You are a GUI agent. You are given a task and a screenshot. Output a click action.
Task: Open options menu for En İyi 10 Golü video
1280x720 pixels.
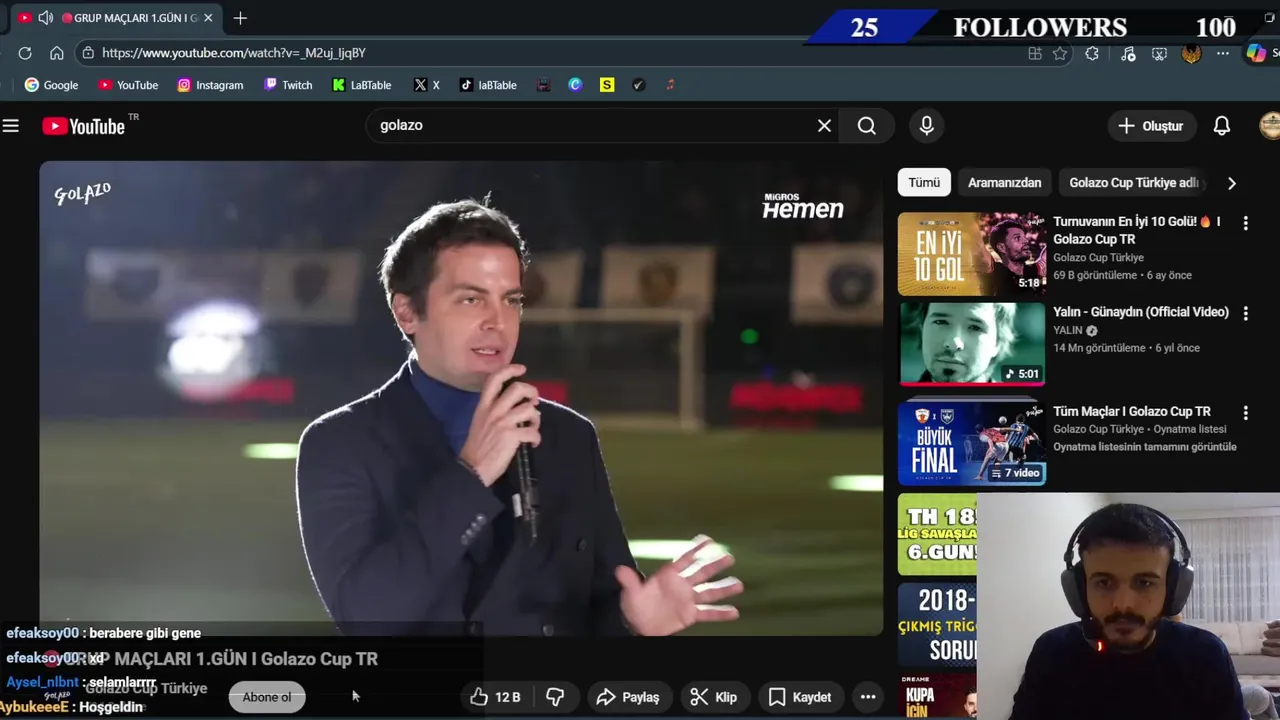coord(1245,223)
